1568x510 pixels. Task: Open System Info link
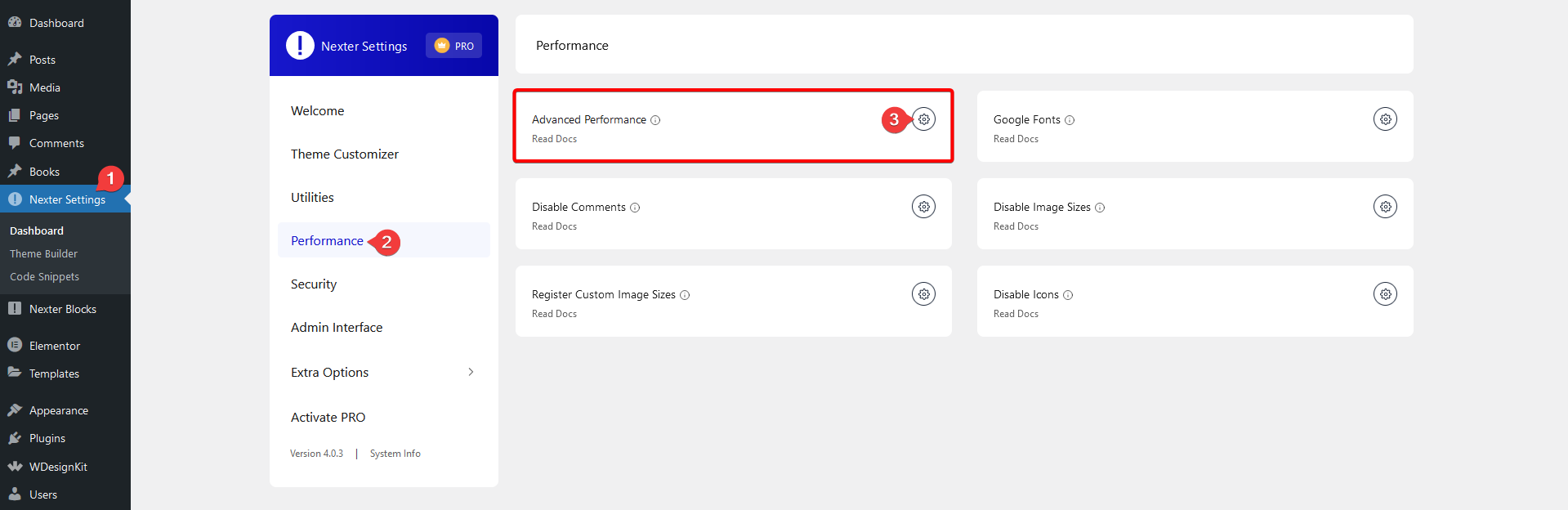pos(395,454)
